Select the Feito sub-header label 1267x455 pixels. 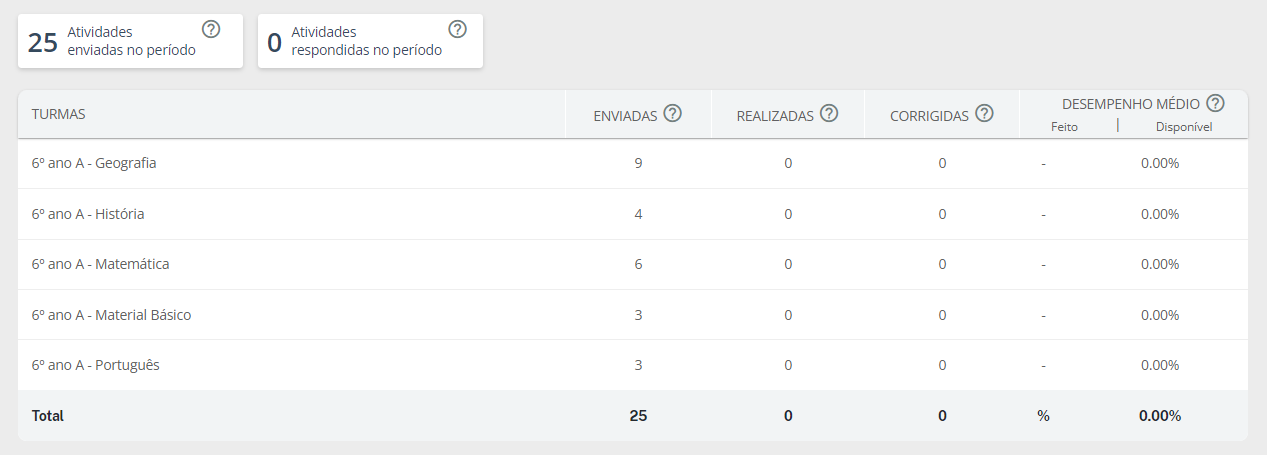[1064, 127]
